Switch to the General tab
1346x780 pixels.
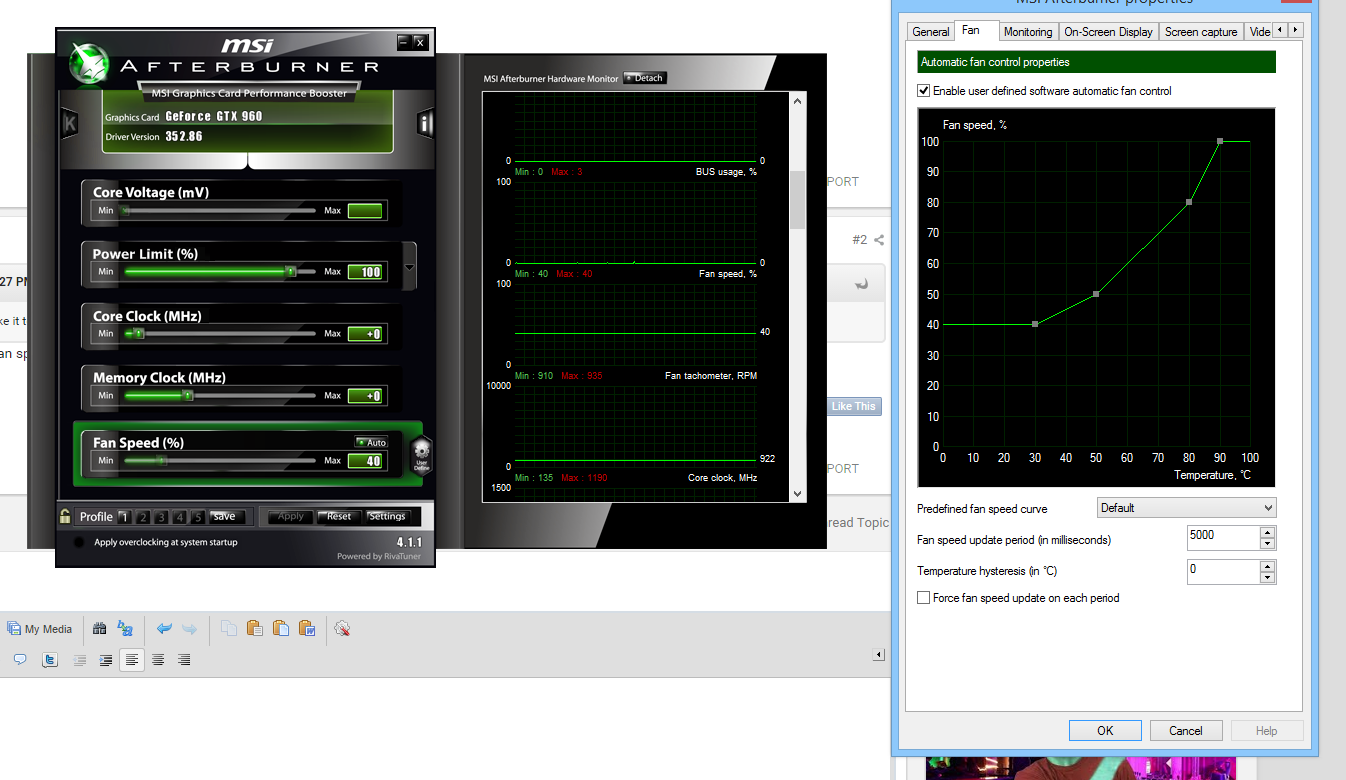(931, 32)
